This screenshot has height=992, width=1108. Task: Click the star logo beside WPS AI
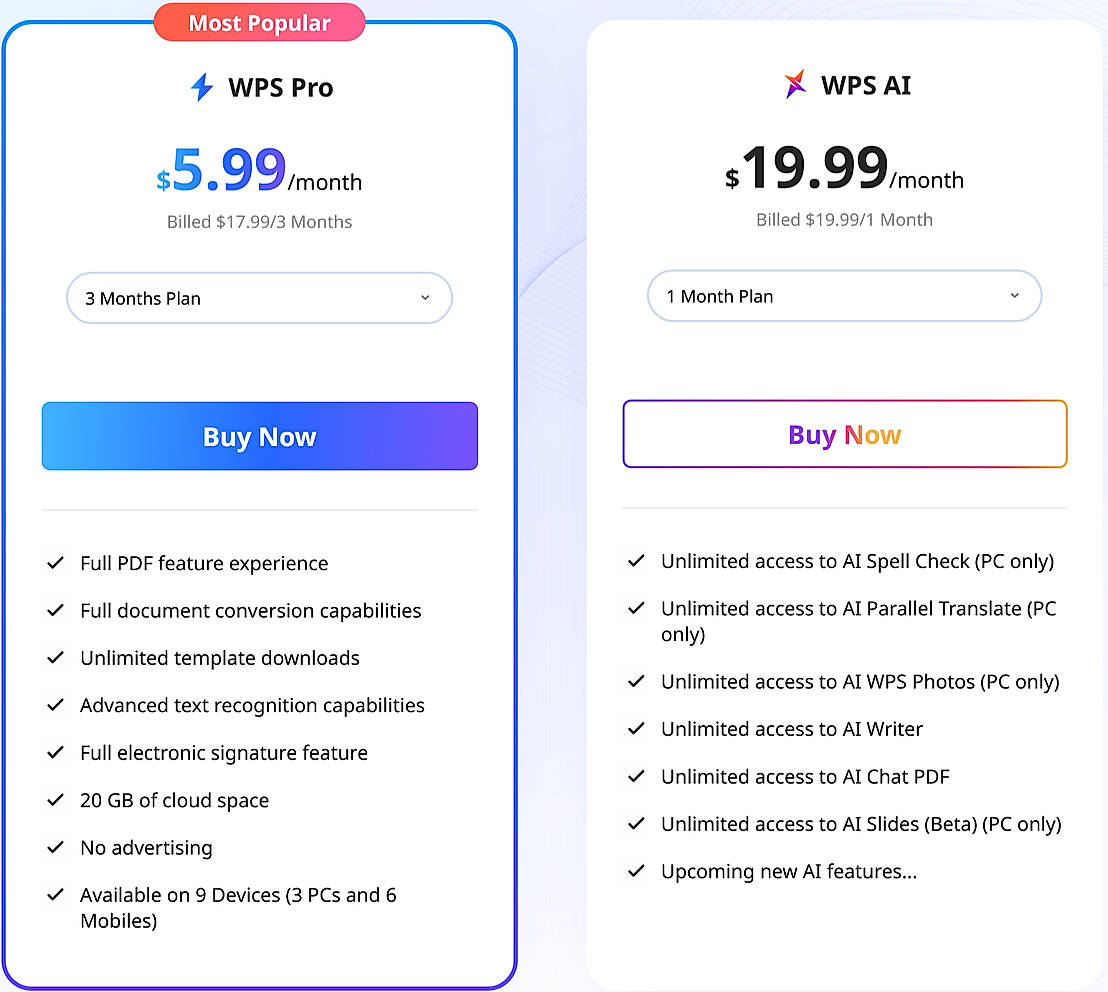click(794, 85)
